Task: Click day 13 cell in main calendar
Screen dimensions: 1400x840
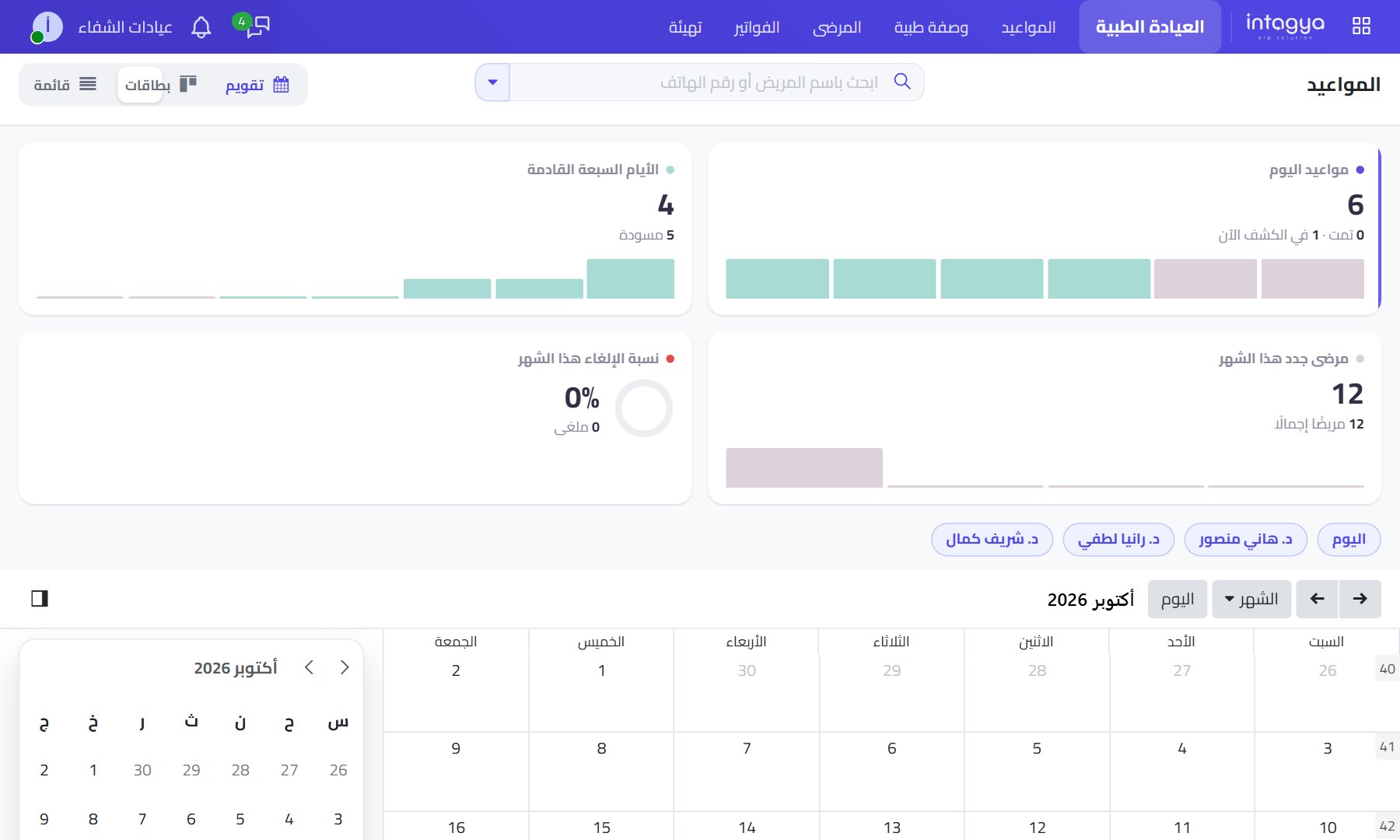Action: [891, 826]
